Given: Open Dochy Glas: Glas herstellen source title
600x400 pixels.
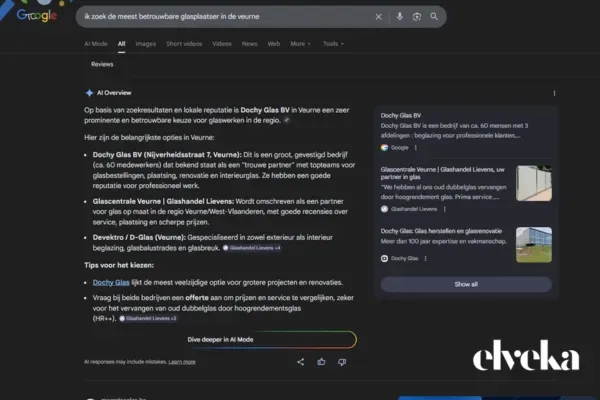Looking at the screenshot, I should click(x=441, y=231).
